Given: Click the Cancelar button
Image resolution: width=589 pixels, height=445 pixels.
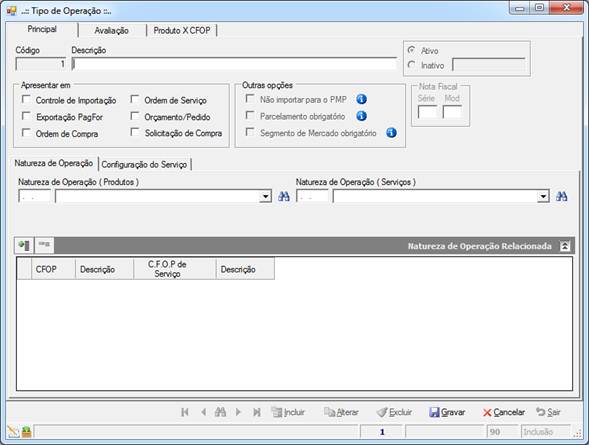Looking at the screenshot, I should [504, 412].
